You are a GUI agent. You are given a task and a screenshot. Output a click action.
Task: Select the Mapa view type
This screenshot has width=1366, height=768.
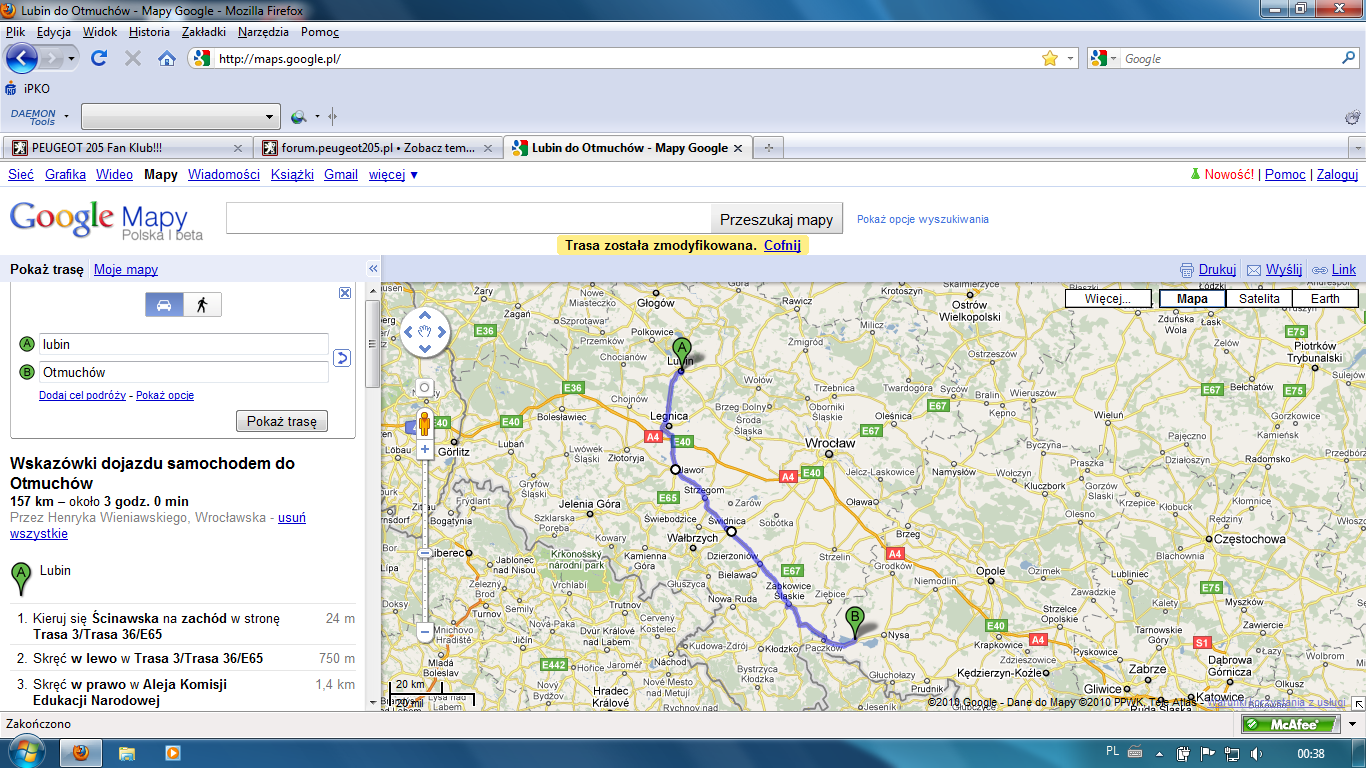1192,299
